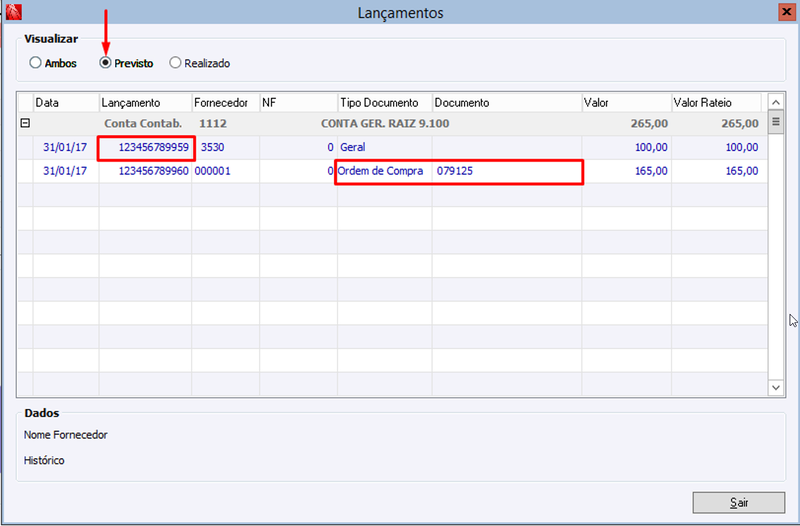The width and height of the screenshot is (800, 526).
Task: Collapse the Conta Contab. 1112 group
Action: (x=25, y=123)
